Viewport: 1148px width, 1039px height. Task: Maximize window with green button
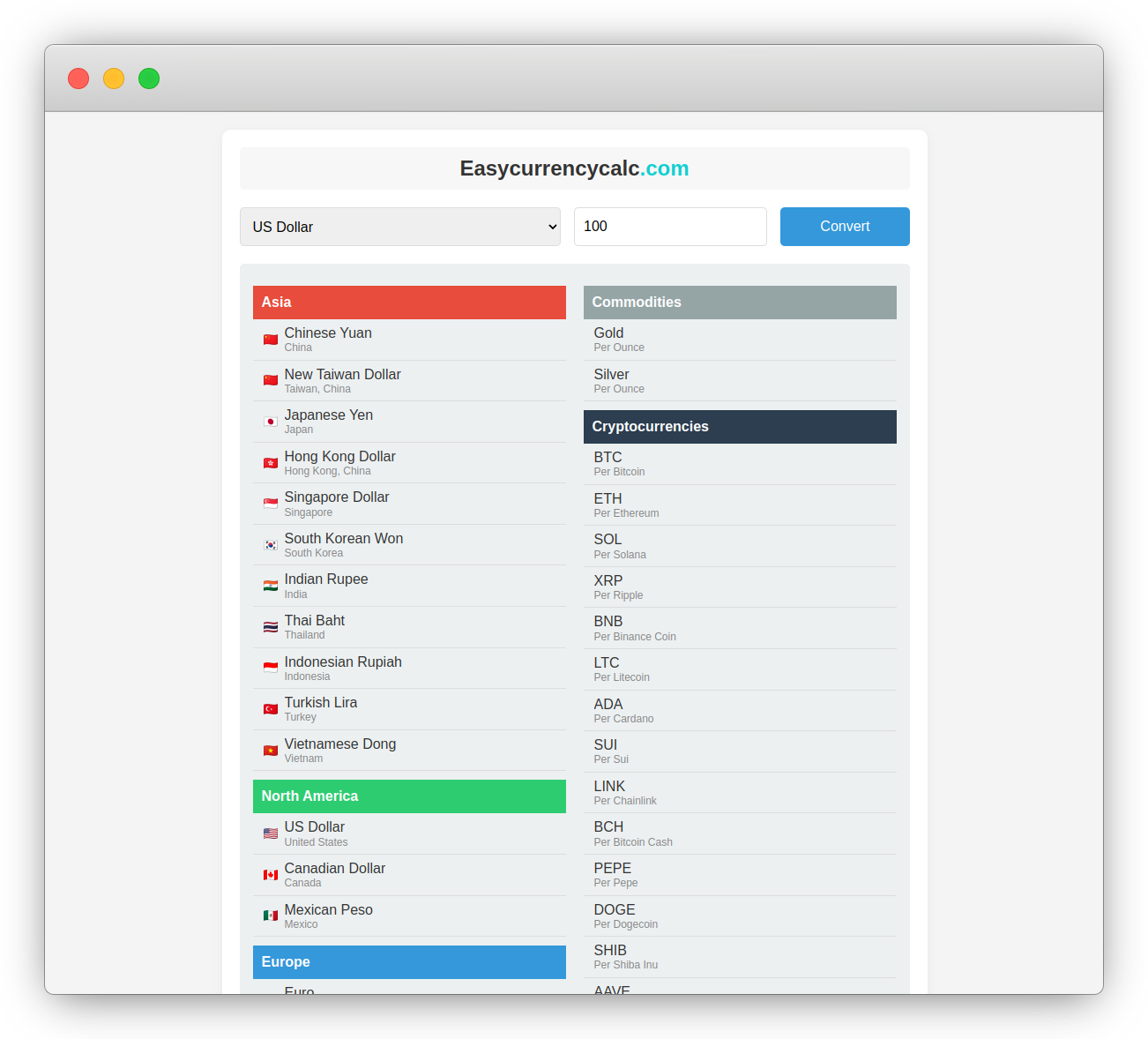(x=149, y=78)
